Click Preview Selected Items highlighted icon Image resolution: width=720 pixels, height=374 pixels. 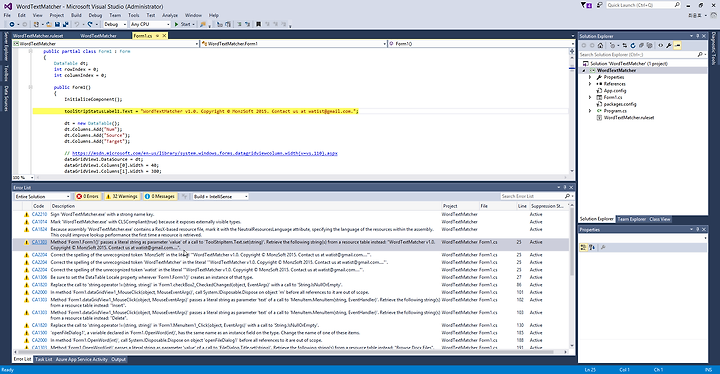click(x=678, y=45)
